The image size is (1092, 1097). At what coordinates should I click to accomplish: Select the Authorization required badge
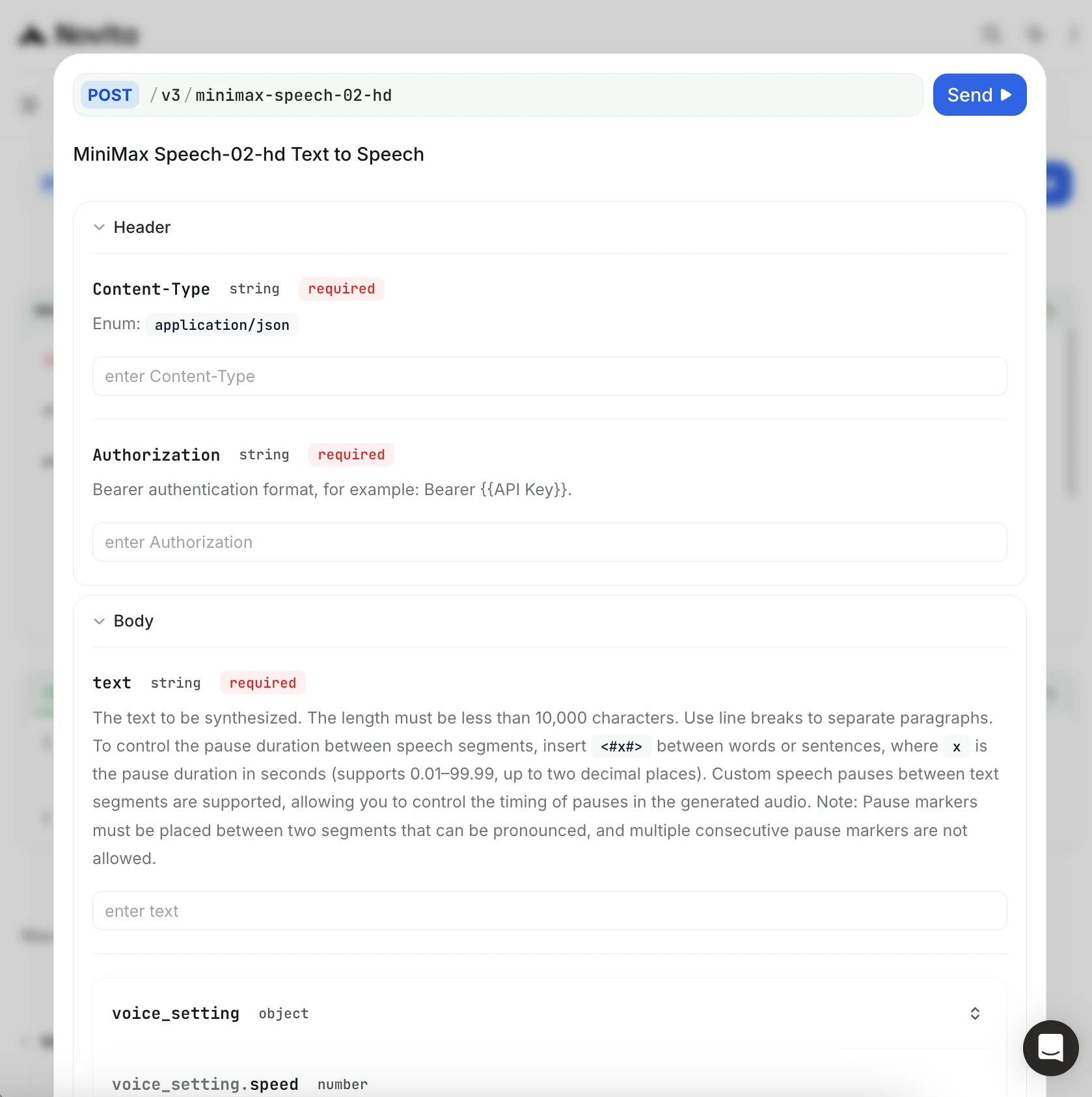pos(351,455)
